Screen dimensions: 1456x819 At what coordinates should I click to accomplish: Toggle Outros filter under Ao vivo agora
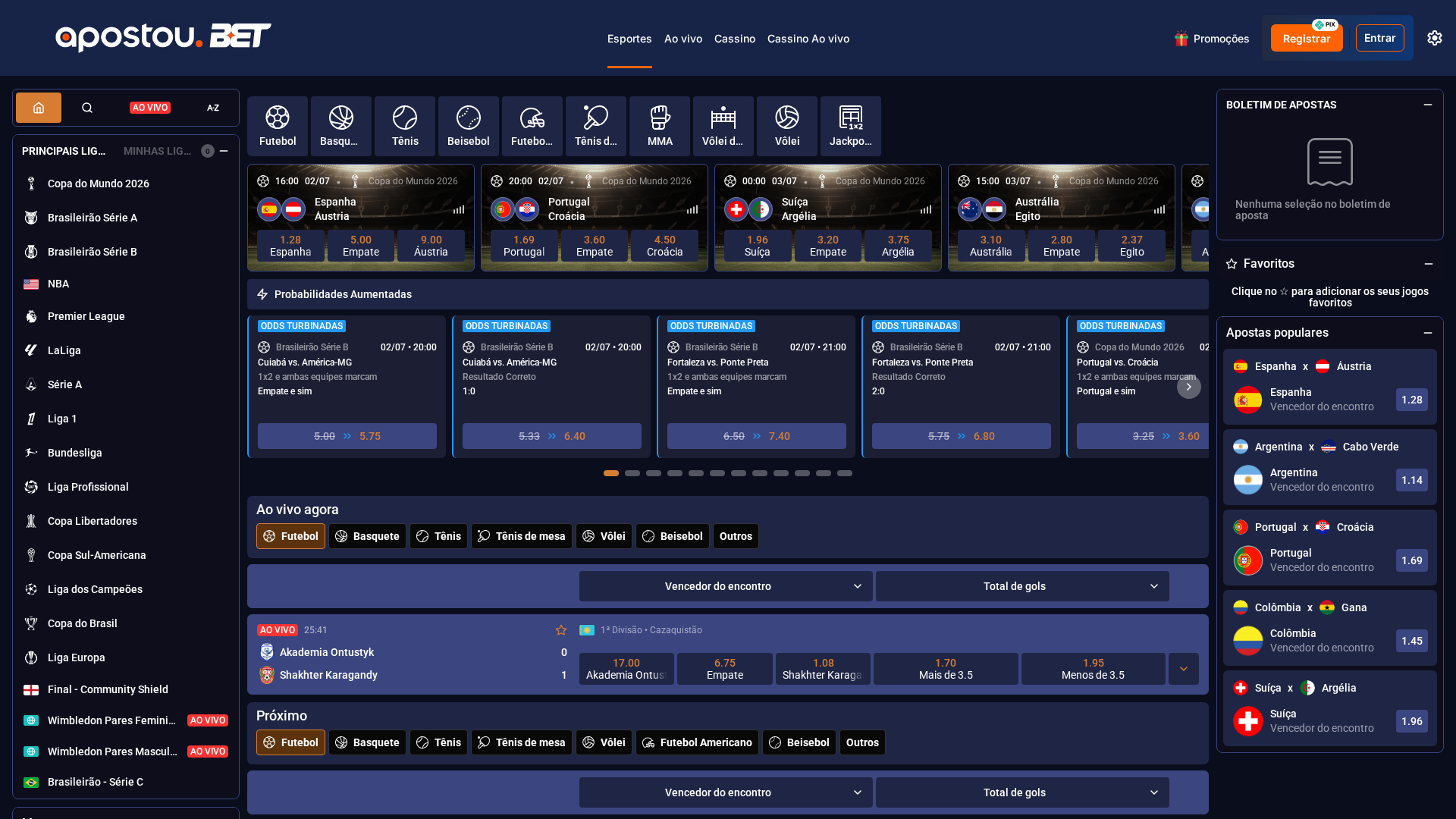tap(736, 536)
